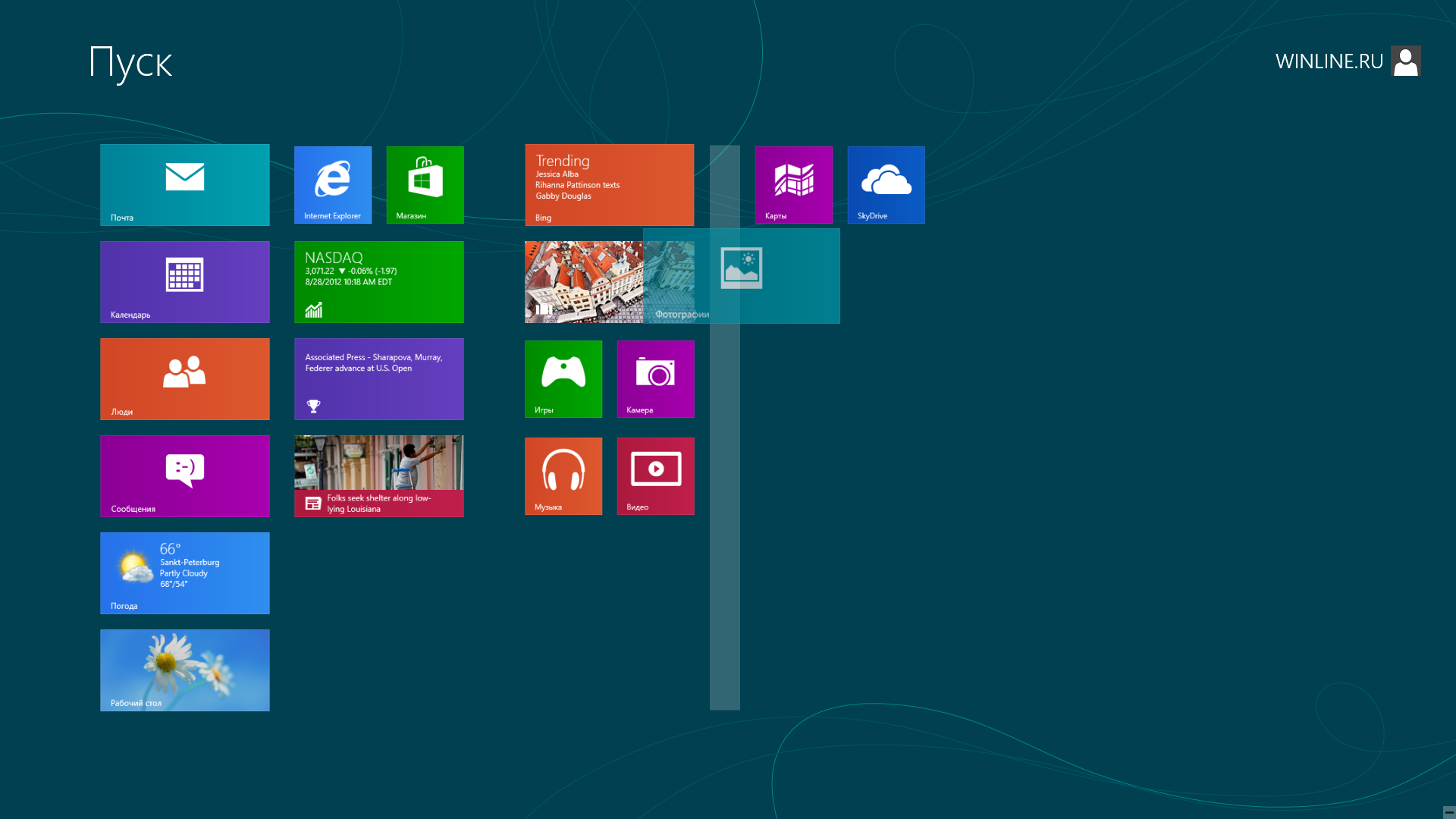
Task: Open the Mail (Почта) tile
Action: pyautogui.click(x=184, y=184)
